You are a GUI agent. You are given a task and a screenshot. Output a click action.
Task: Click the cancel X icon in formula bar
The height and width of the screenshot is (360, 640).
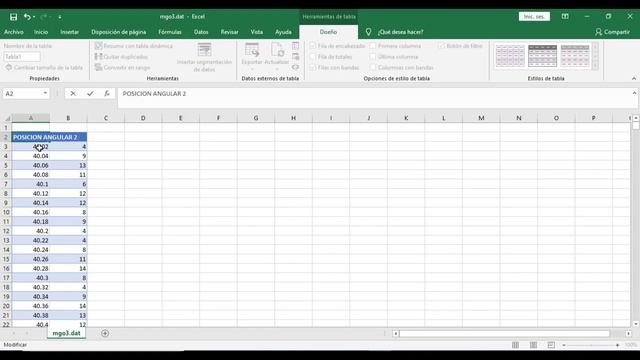(x=73, y=93)
